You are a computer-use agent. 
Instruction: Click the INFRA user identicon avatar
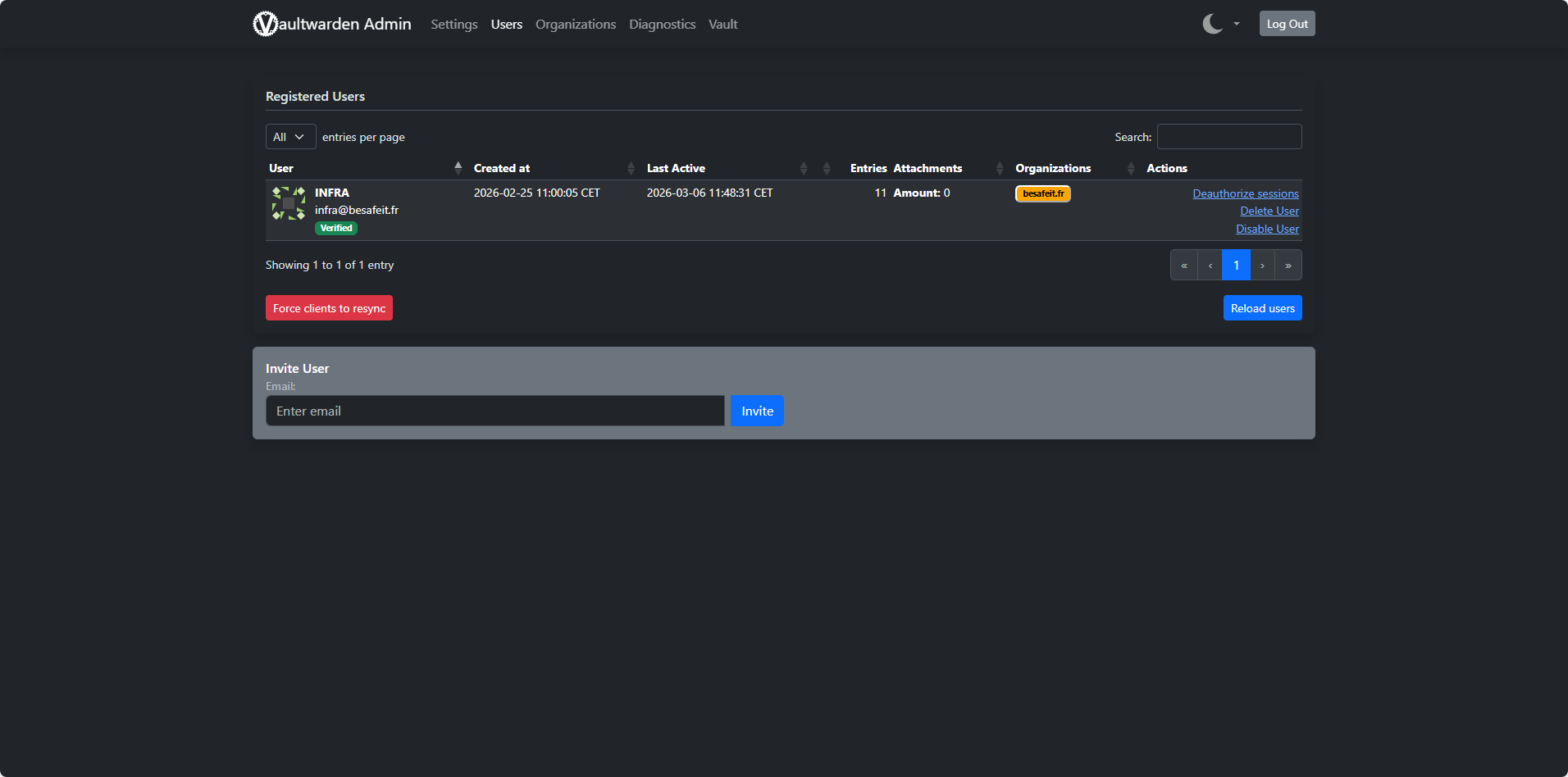pyautogui.click(x=289, y=203)
